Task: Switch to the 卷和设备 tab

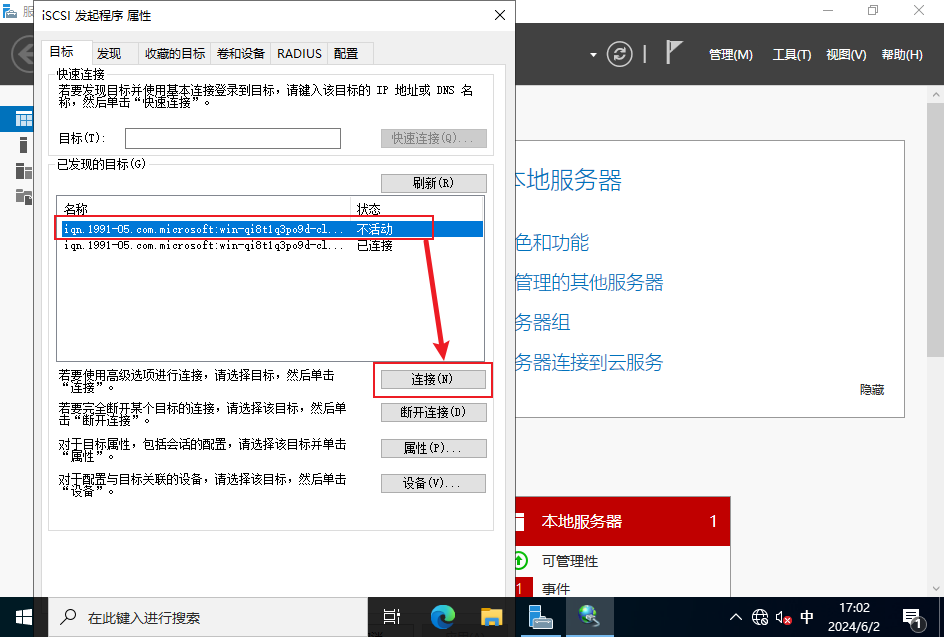Action: pos(240,53)
